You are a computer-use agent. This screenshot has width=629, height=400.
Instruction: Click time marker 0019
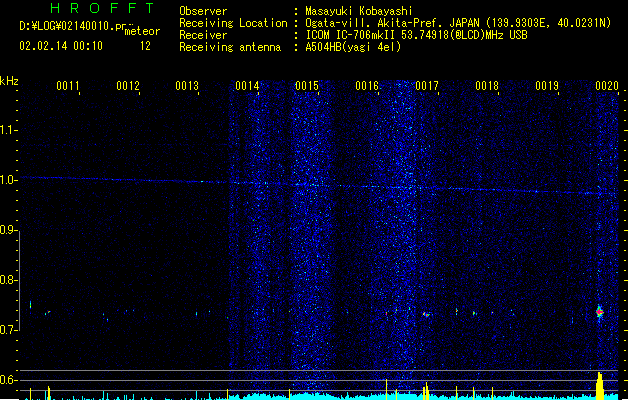547,86
